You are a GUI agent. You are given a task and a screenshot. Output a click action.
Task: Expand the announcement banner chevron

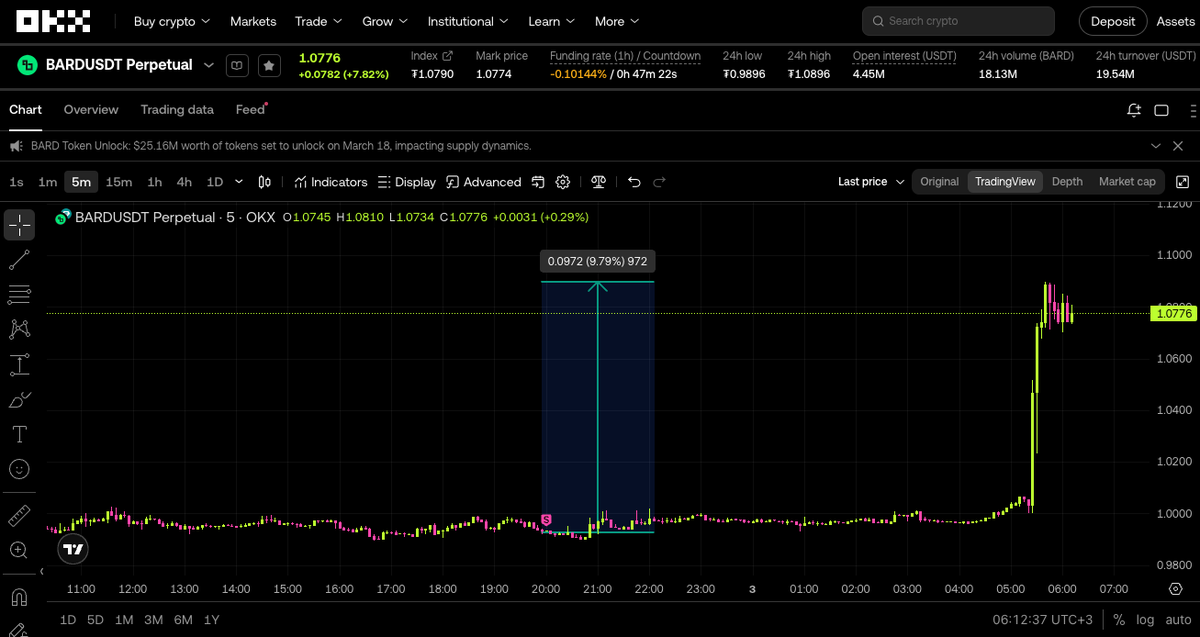coord(1156,145)
